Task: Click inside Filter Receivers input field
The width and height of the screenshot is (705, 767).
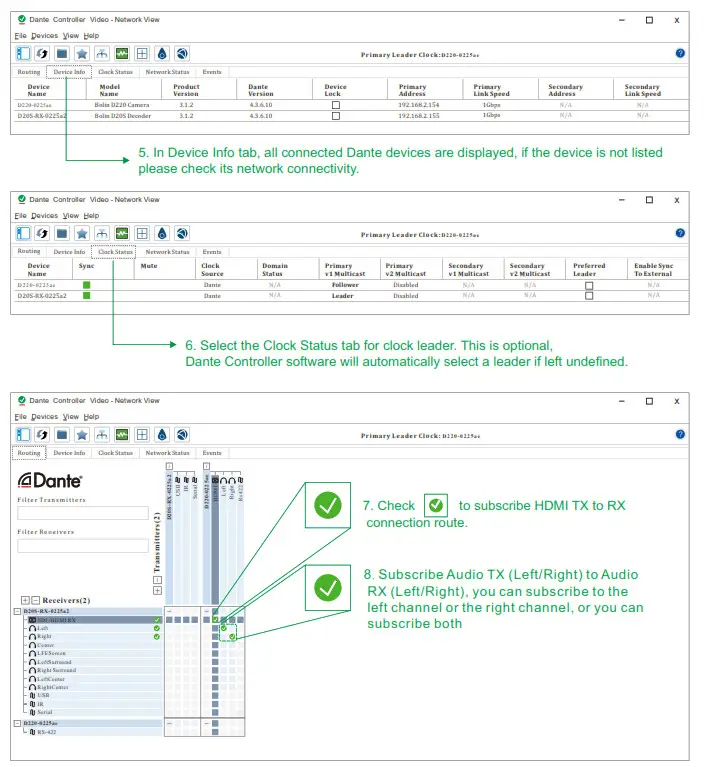Action: click(83, 545)
